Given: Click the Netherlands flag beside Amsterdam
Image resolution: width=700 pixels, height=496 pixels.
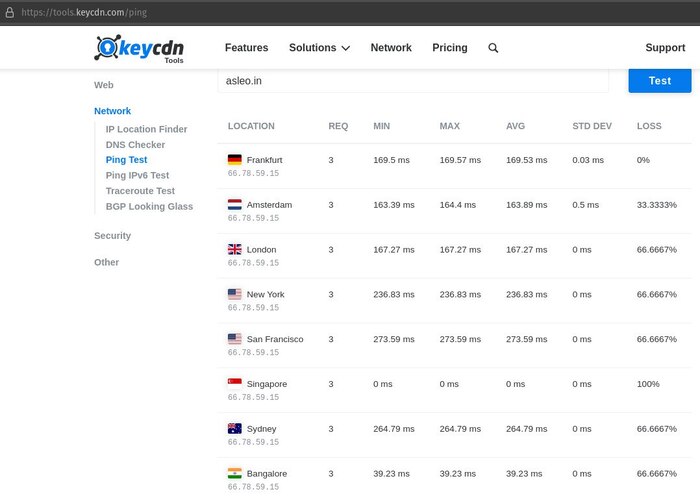Looking at the screenshot, I should (x=235, y=205).
